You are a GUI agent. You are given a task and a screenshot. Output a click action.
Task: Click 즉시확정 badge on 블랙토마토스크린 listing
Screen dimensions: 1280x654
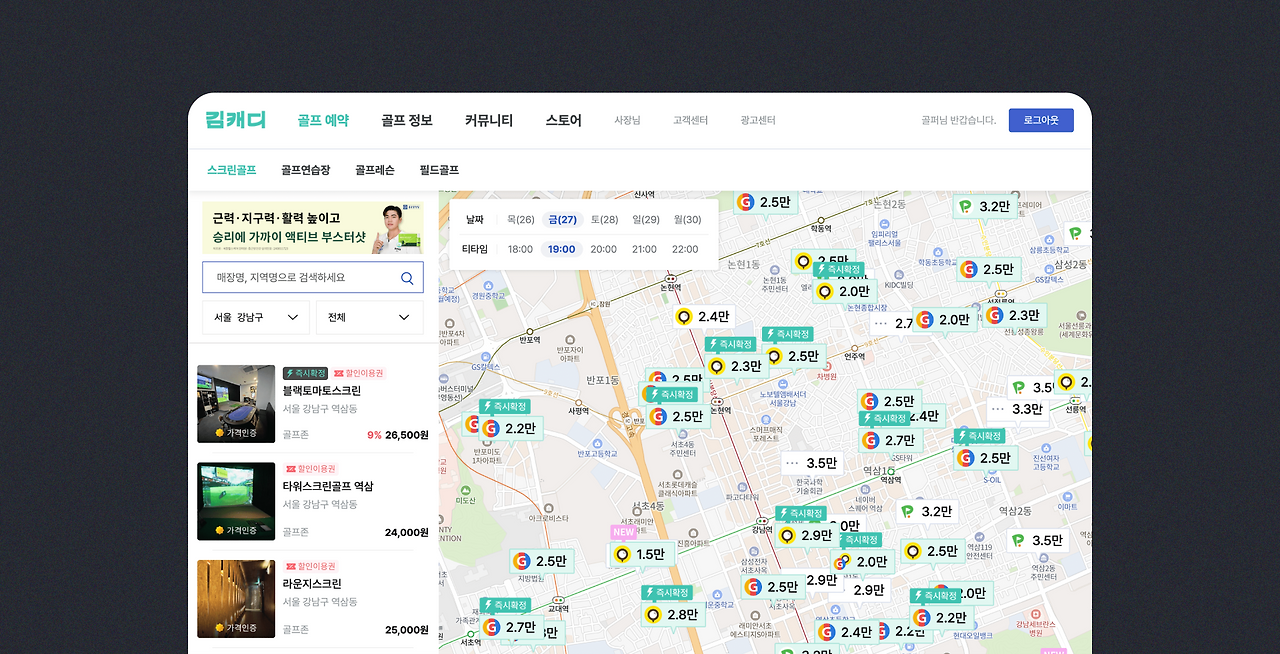(305, 373)
